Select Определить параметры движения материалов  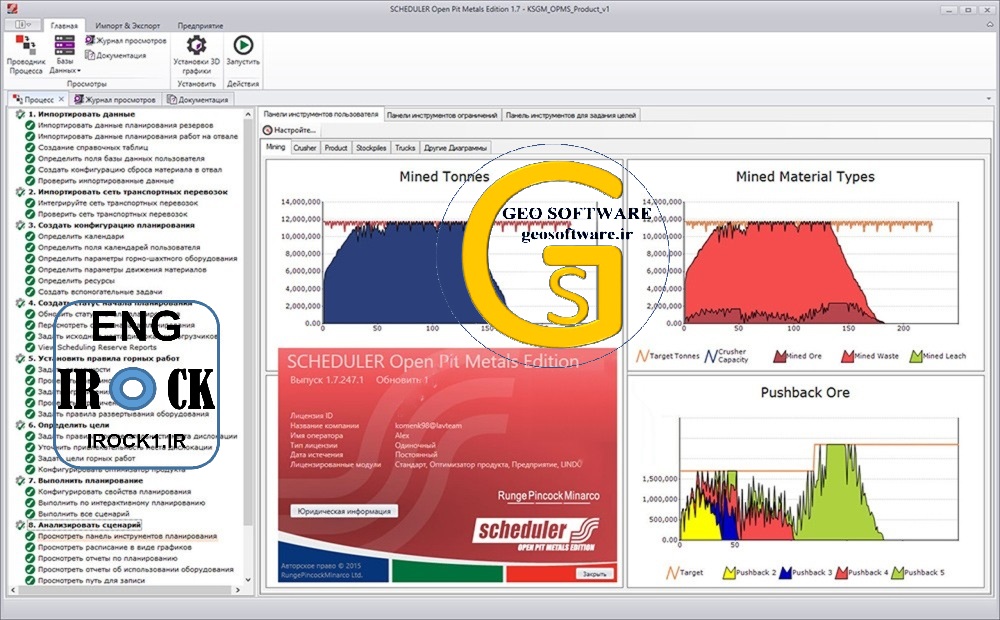coord(122,270)
